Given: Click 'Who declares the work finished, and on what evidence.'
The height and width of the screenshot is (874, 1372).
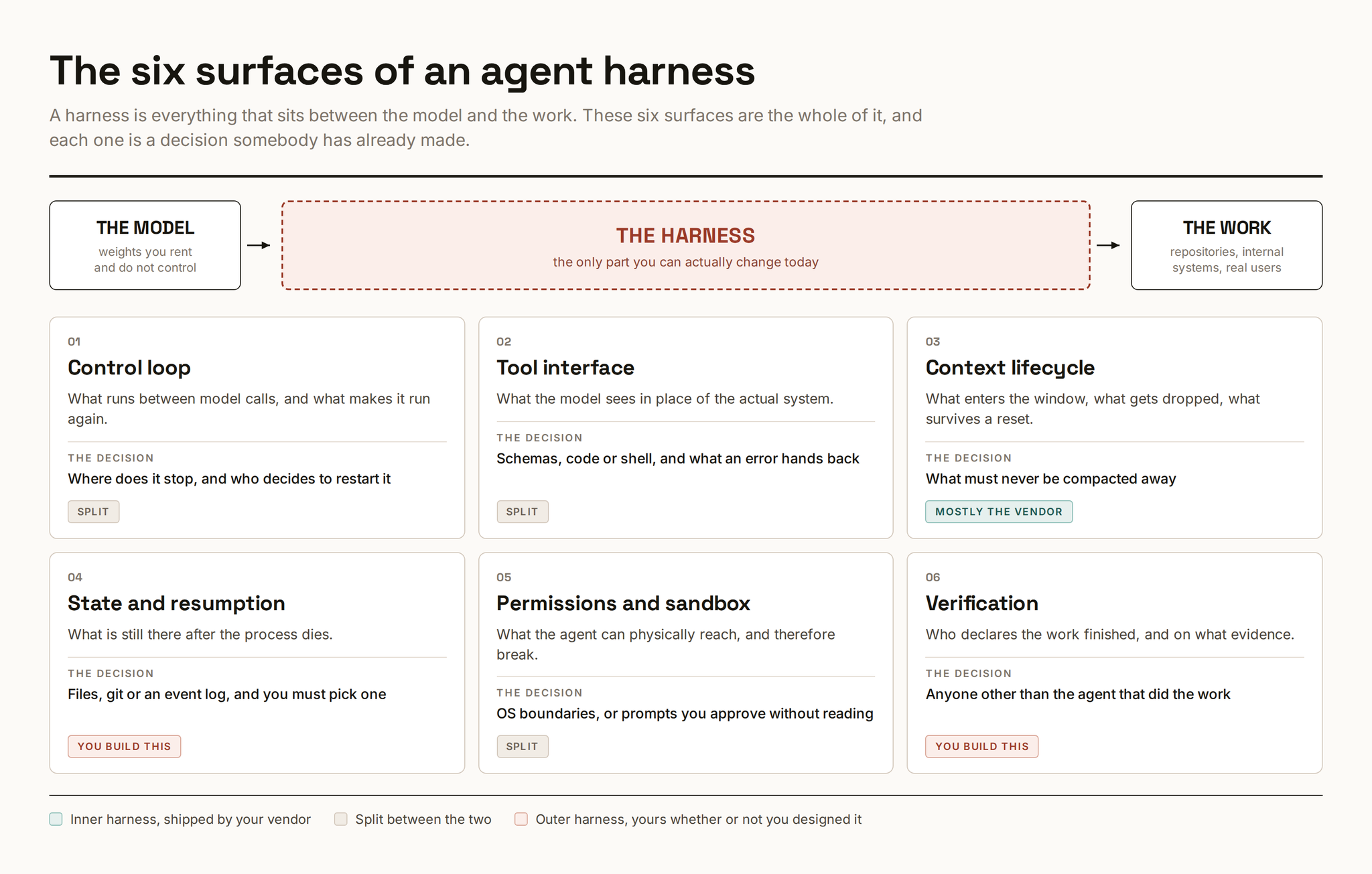Looking at the screenshot, I should click(1110, 634).
